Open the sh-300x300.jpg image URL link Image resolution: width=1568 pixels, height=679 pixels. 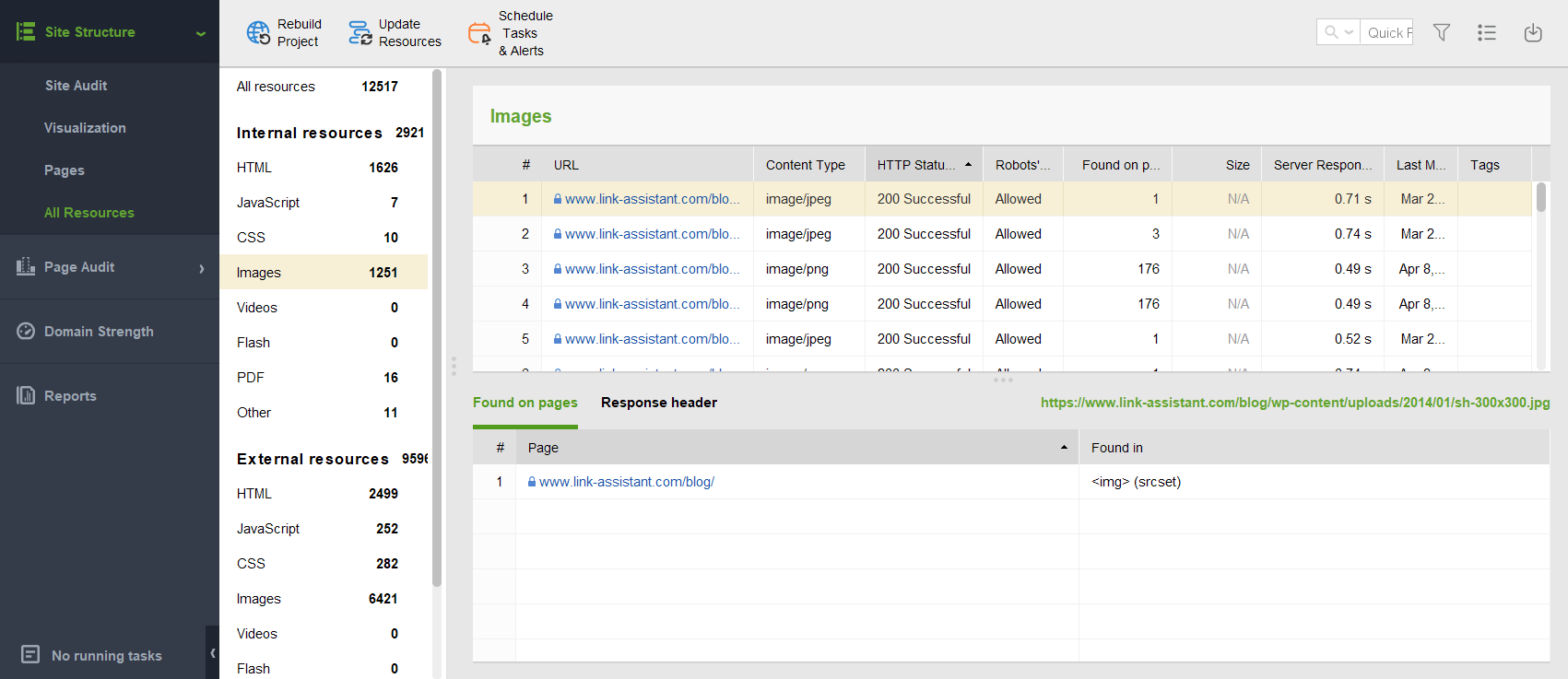pos(1295,403)
